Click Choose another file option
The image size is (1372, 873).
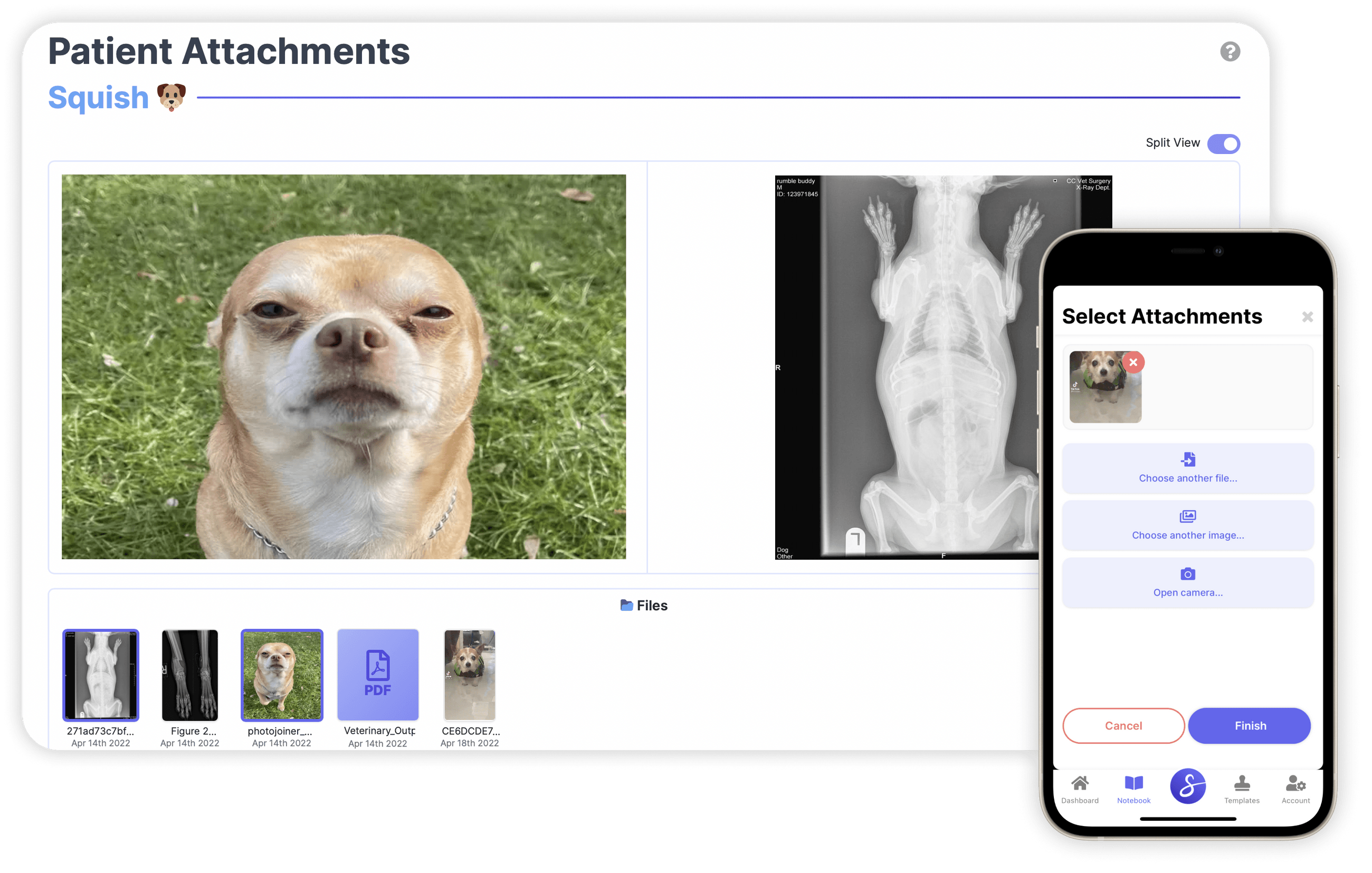coord(1187,467)
